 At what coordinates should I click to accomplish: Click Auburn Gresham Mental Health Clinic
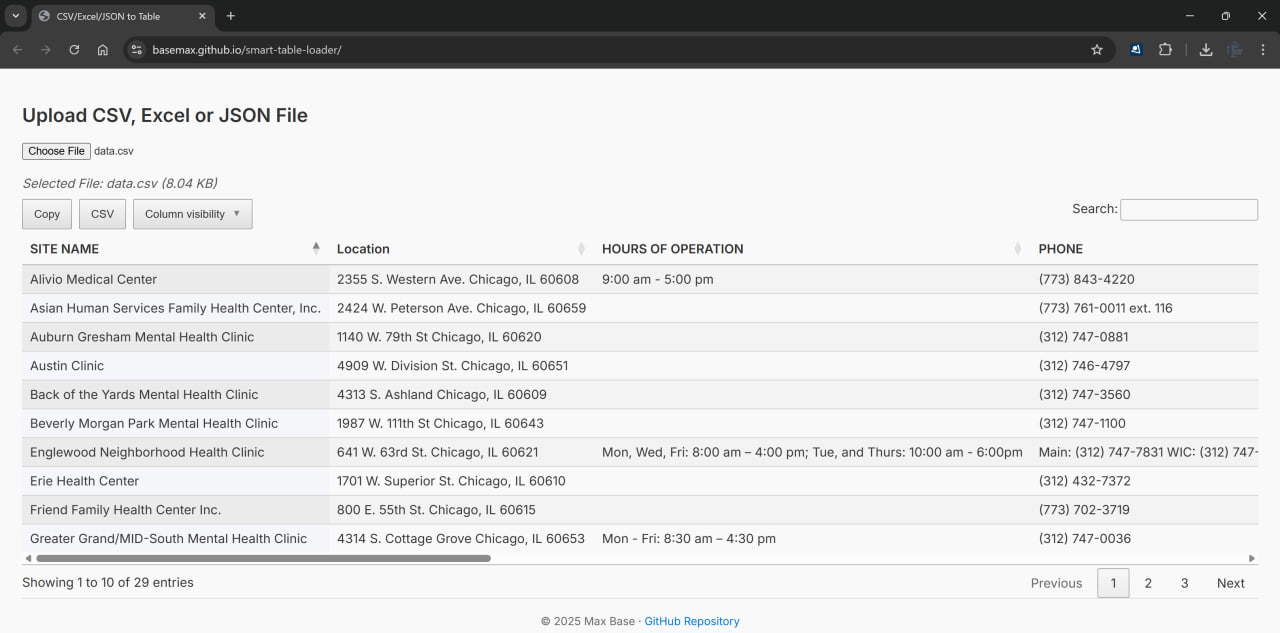[142, 337]
